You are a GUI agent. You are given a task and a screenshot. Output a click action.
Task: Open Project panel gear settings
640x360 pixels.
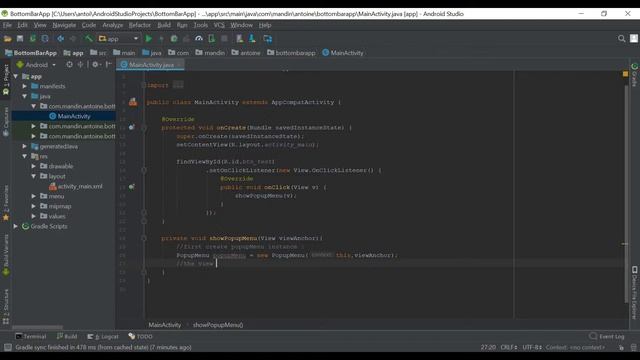click(95, 64)
